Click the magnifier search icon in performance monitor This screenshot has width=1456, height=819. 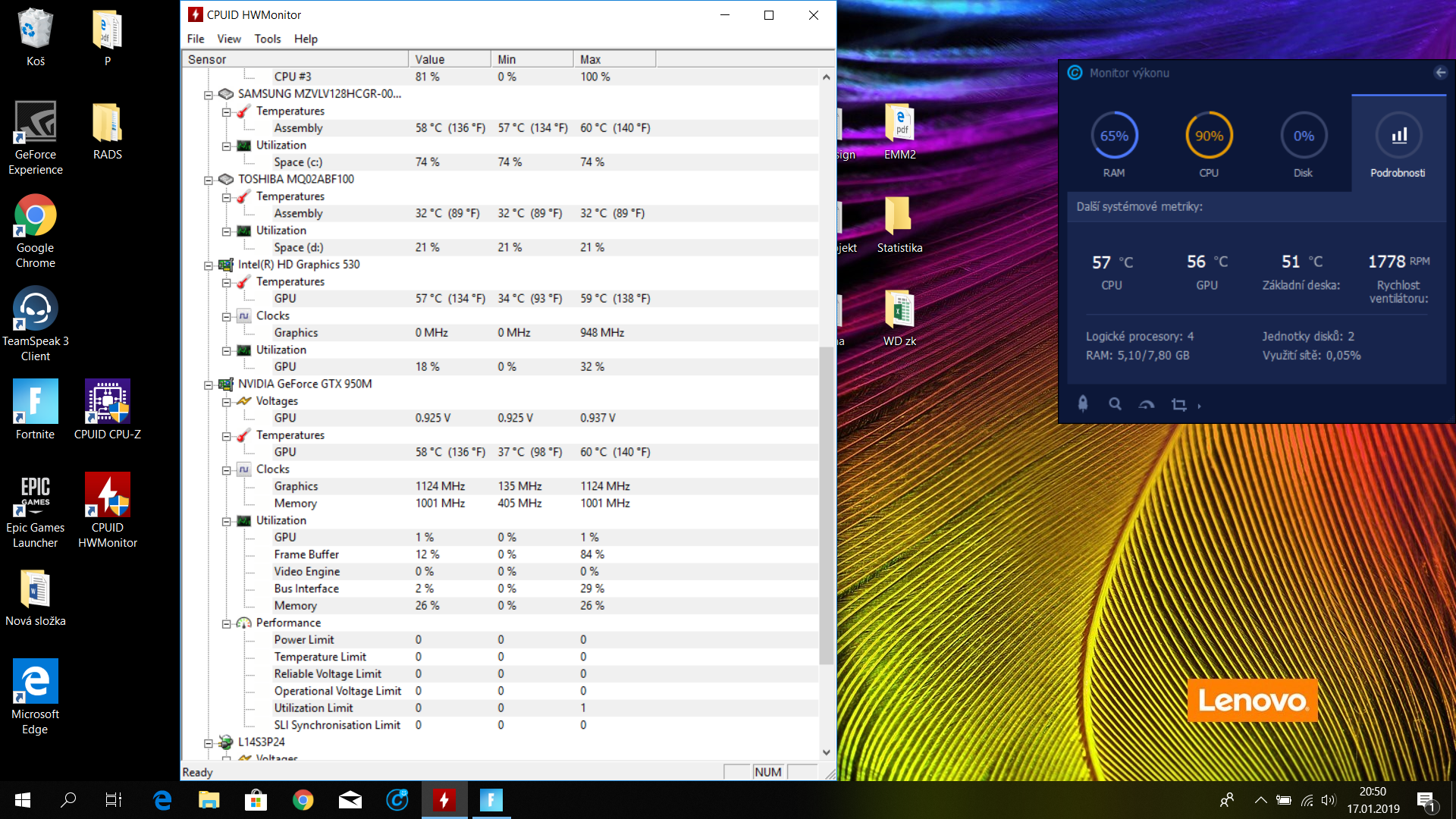coord(1115,404)
